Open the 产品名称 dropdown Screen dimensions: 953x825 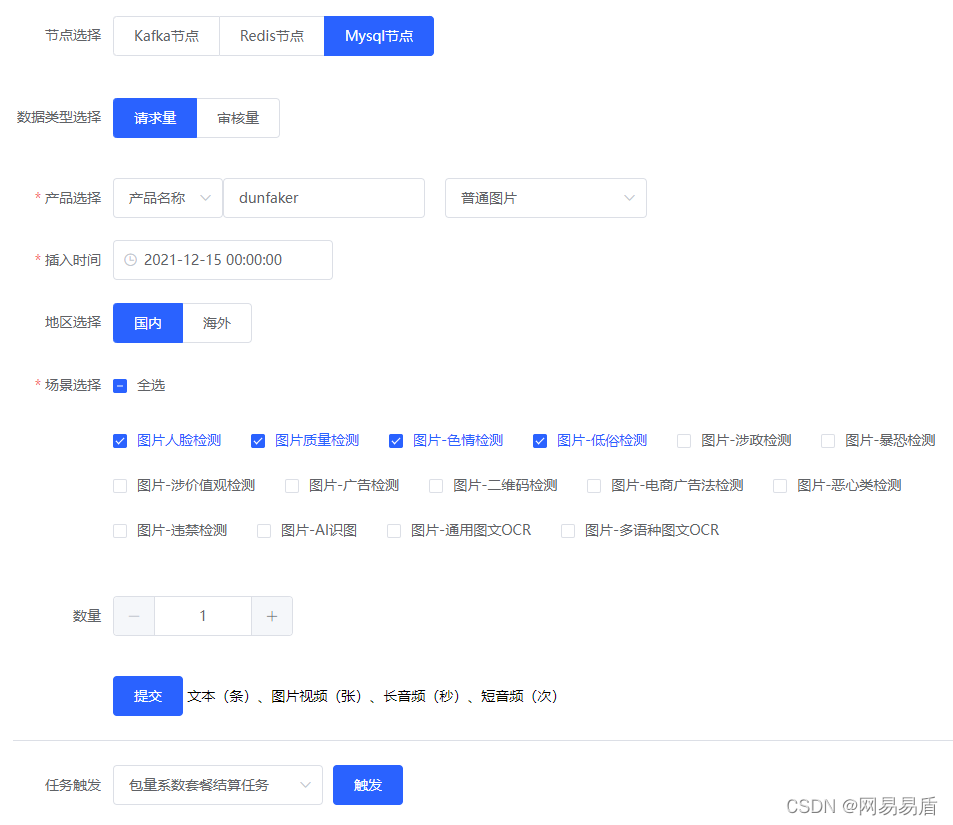coord(168,198)
